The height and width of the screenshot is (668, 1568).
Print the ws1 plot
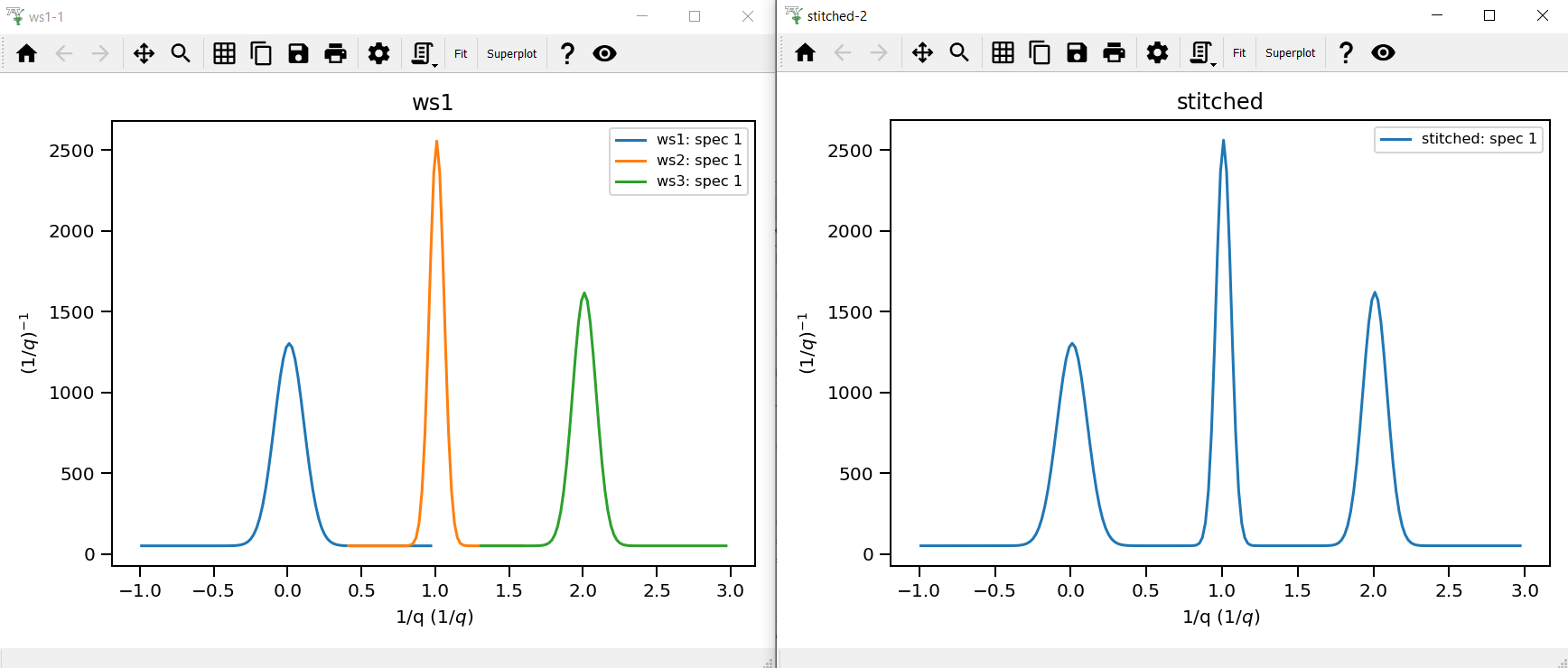click(335, 54)
